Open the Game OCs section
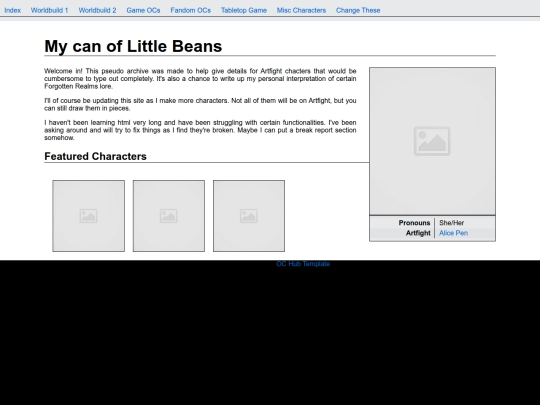The image size is (540, 405). click(143, 10)
